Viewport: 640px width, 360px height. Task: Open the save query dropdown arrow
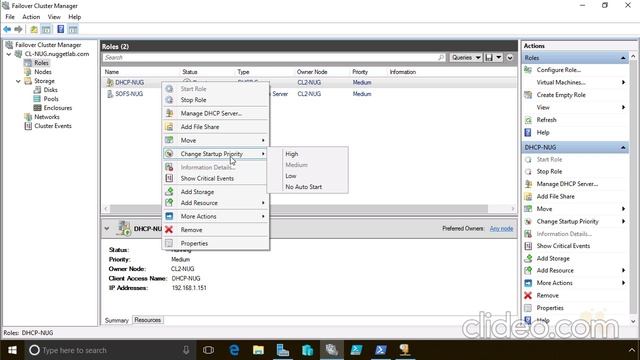499,58
